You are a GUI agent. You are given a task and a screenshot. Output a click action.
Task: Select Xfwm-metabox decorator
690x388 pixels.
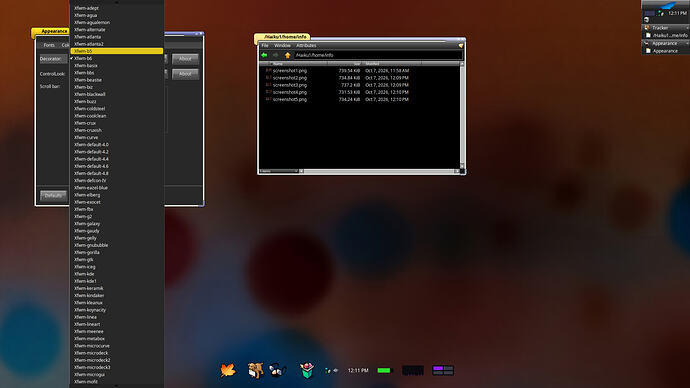click(117, 339)
